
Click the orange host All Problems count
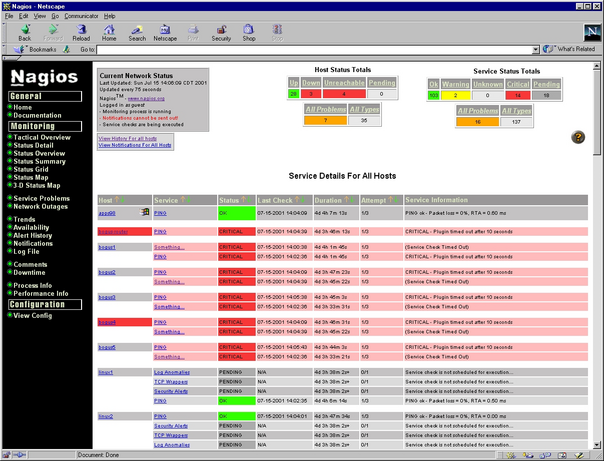325,121
